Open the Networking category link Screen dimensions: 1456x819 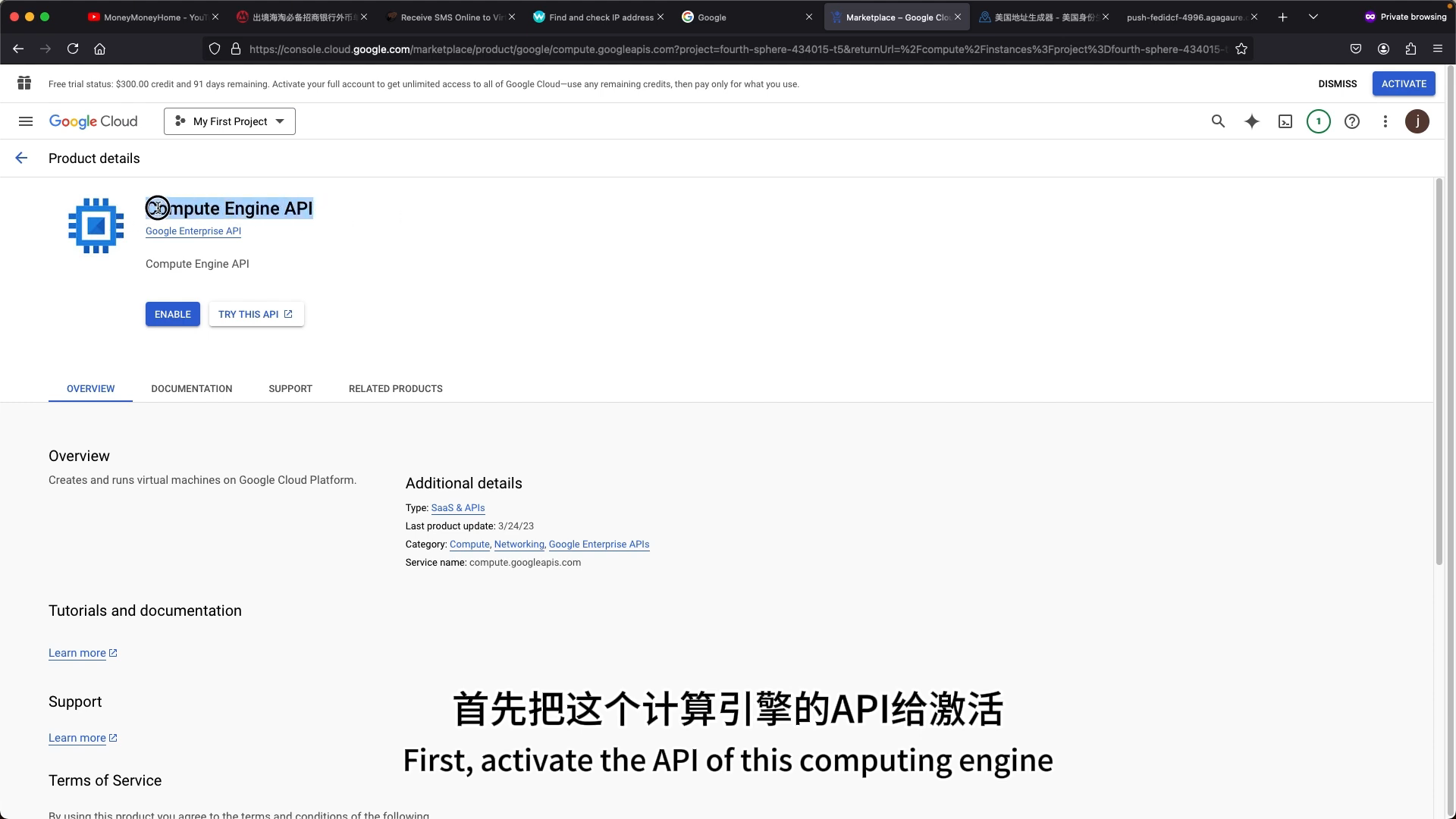coord(519,544)
